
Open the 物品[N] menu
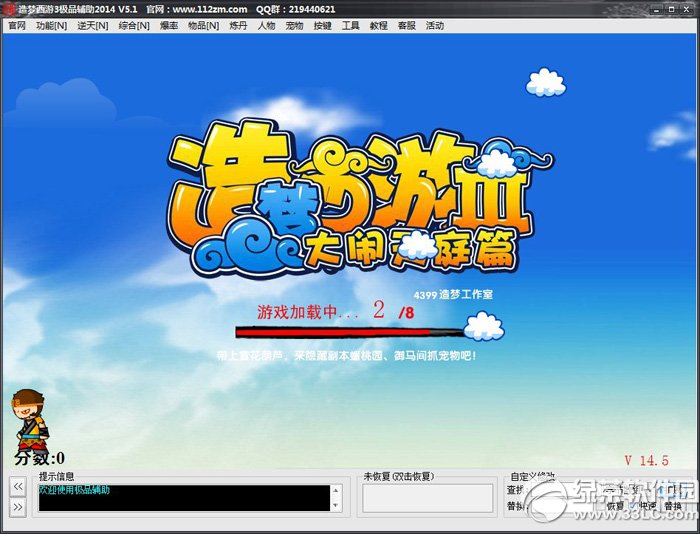click(x=203, y=26)
